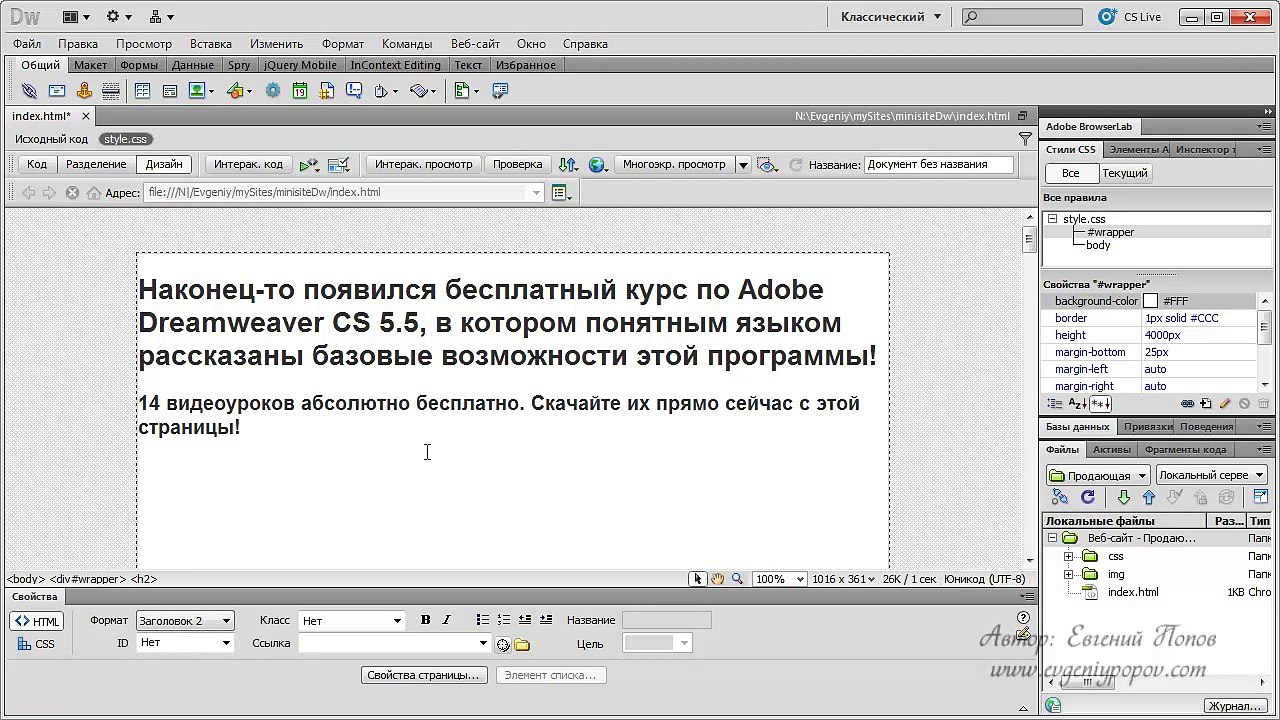Insert the date with the calendar icon
The image size is (1280, 720).
tap(300, 91)
